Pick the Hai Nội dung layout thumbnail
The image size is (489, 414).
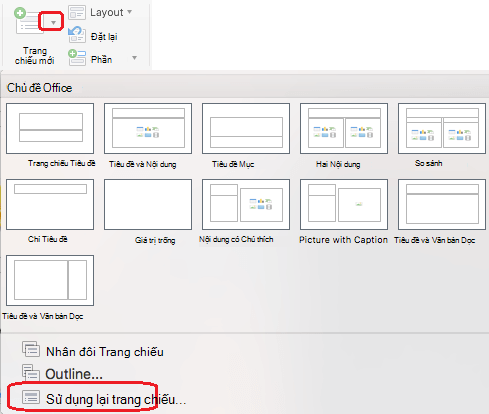[x=344, y=128]
